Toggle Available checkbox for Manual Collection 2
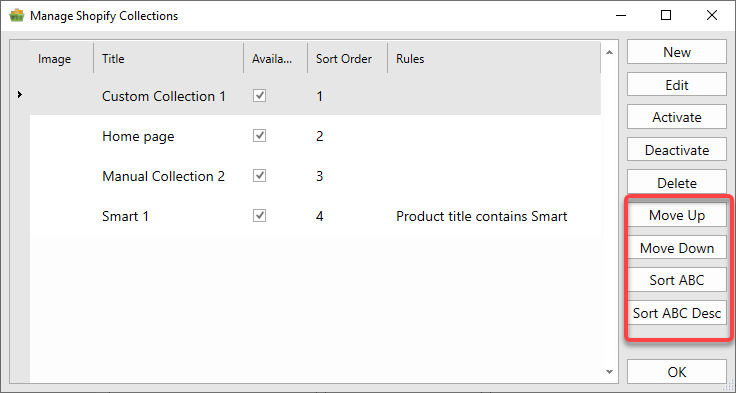 point(260,176)
